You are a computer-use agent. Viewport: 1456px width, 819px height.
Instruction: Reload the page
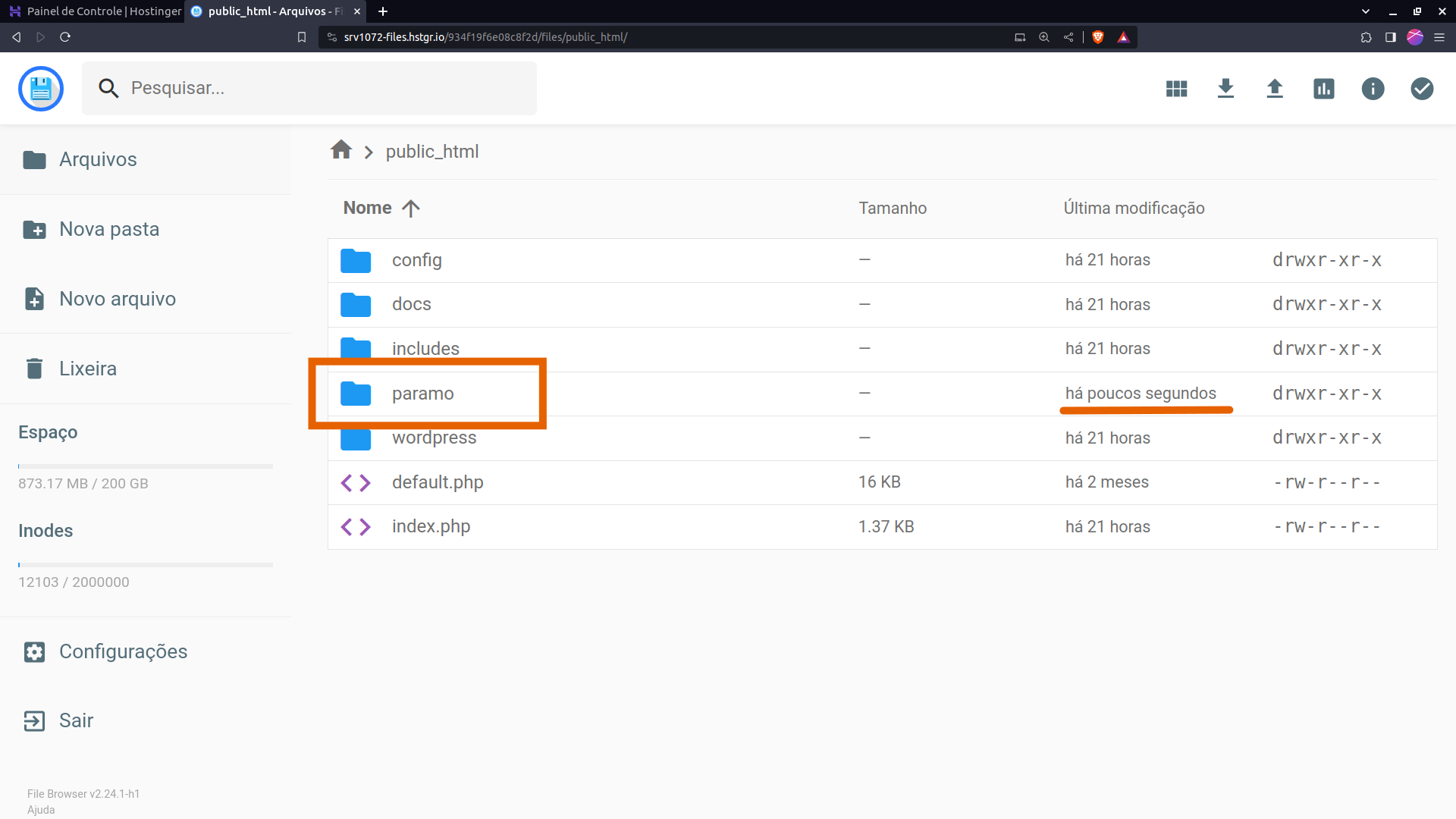pyautogui.click(x=65, y=37)
